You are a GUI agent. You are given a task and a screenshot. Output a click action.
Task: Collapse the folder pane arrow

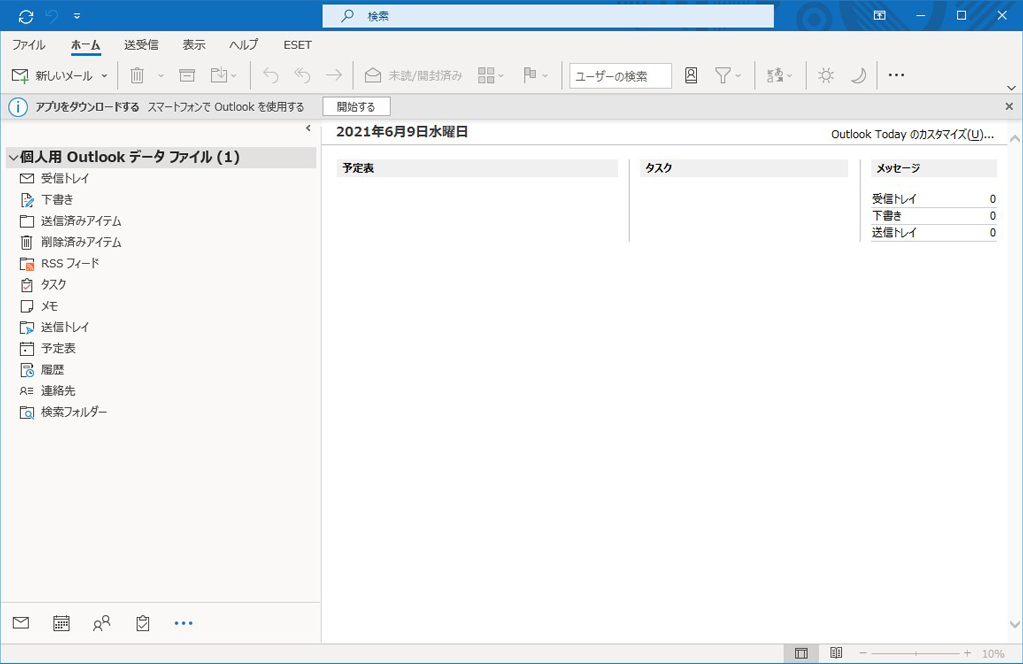[309, 128]
